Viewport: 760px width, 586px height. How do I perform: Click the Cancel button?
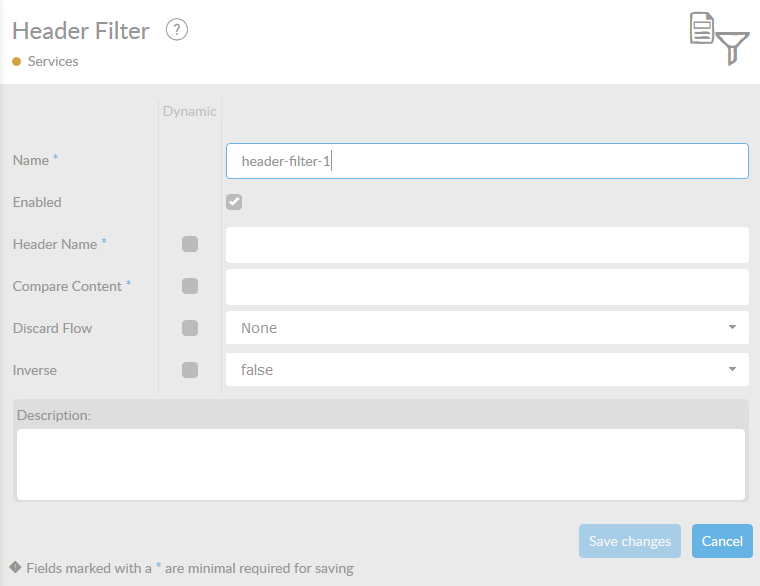point(722,541)
